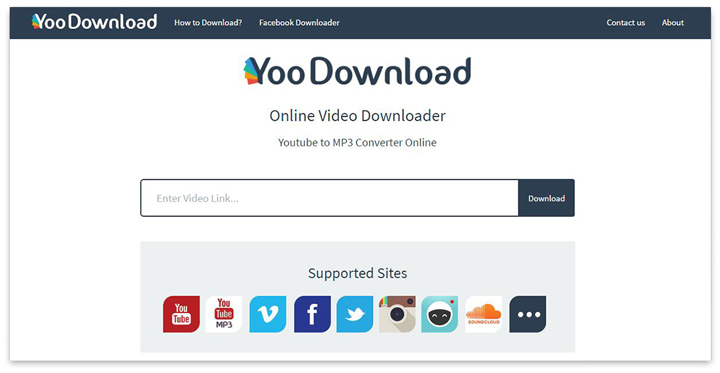Open the How to Download? menu item
The width and height of the screenshot is (720, 373).
click(x=208, y=23)
